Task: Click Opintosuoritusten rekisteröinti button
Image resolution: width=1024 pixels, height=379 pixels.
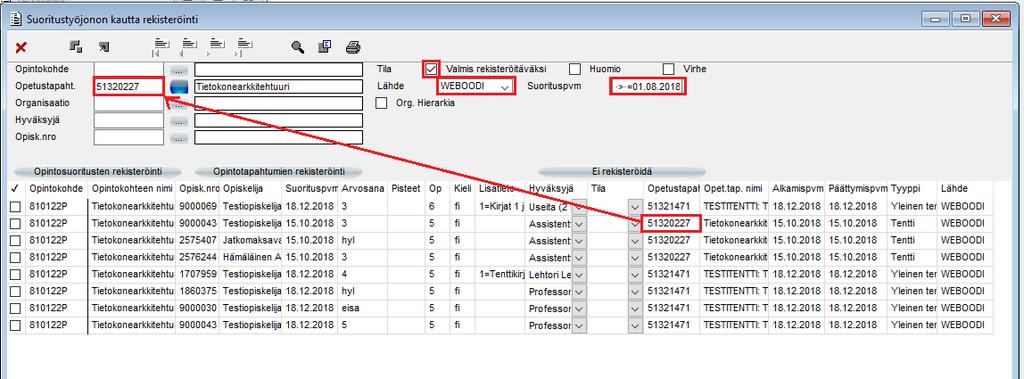Action: (98, 171)
